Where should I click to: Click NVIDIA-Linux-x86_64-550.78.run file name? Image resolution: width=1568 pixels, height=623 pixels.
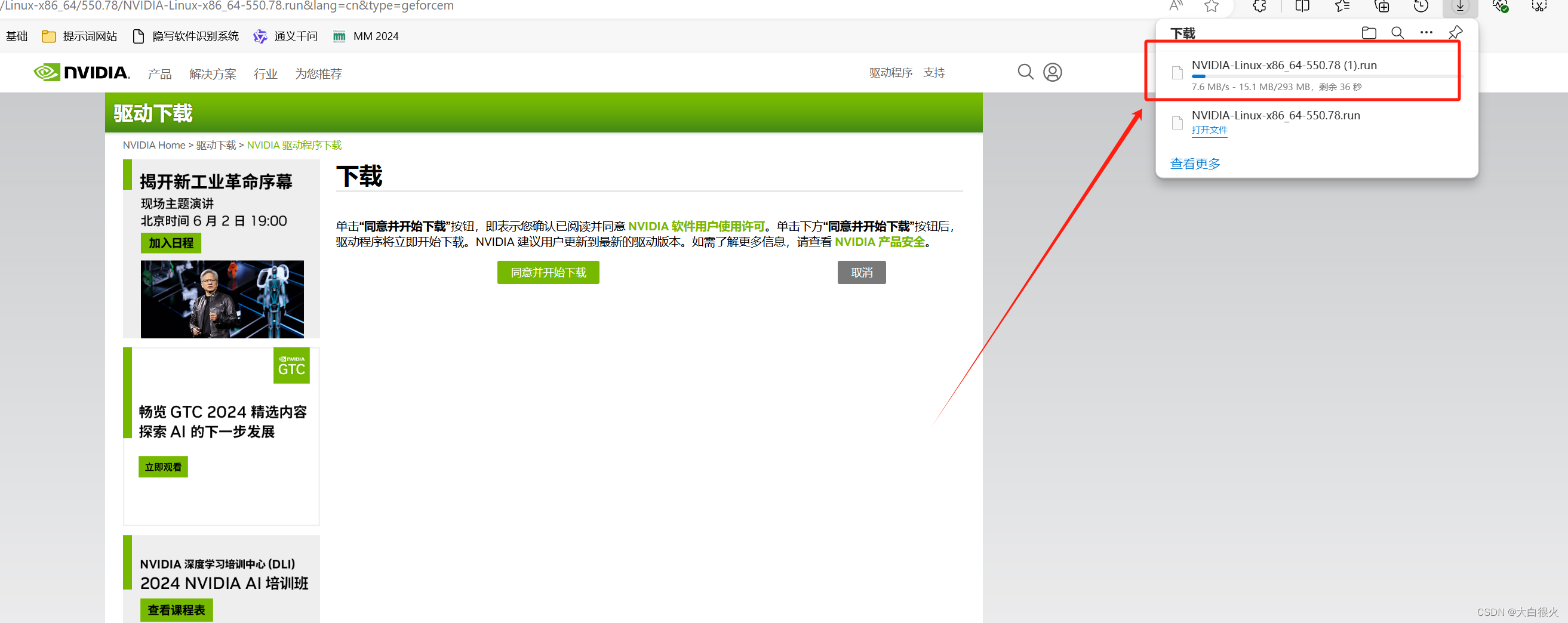tap(1275, 116)
